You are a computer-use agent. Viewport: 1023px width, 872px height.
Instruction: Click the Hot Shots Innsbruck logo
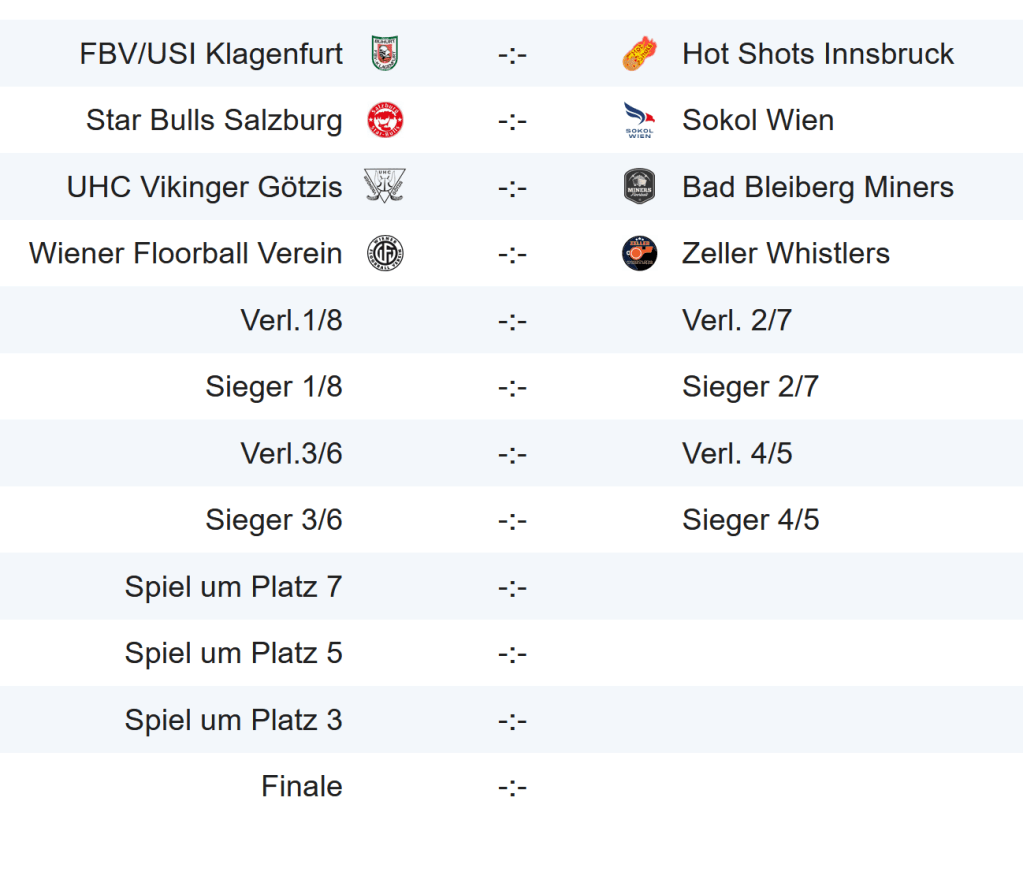point(639,53)
